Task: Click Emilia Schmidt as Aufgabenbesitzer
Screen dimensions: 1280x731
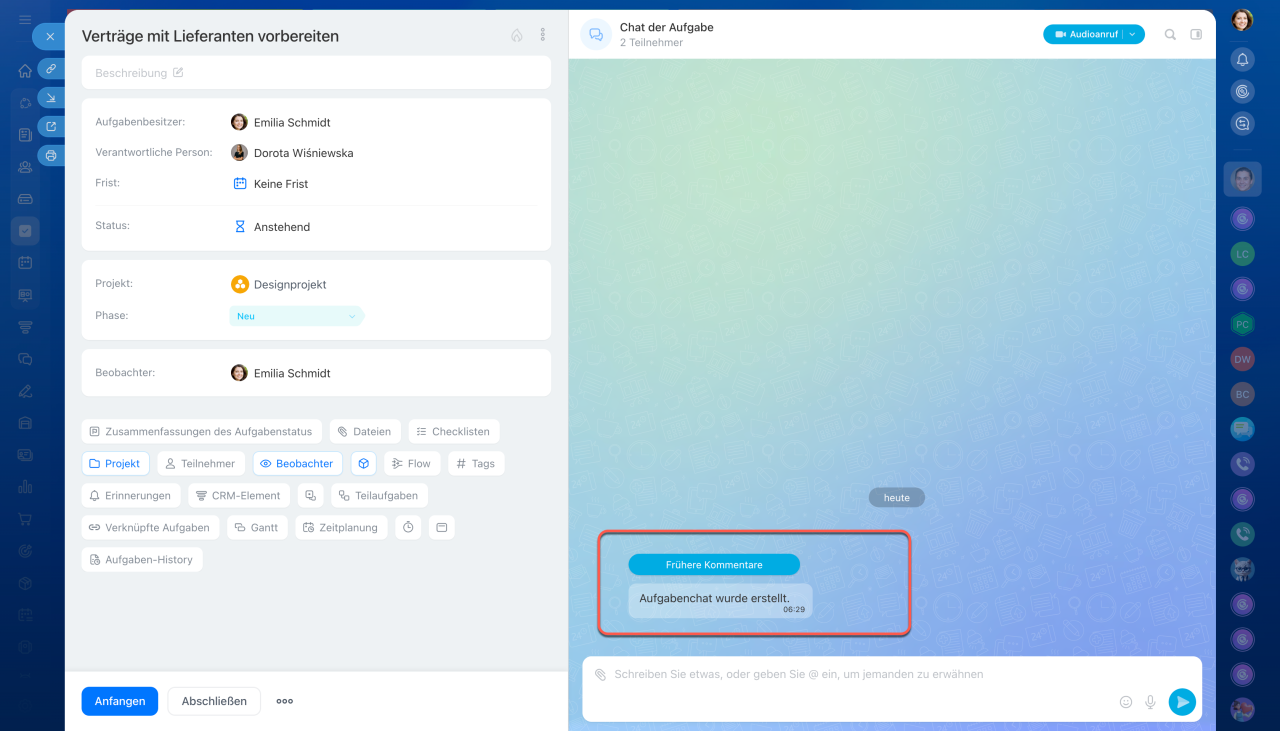Action: (292, 122)
